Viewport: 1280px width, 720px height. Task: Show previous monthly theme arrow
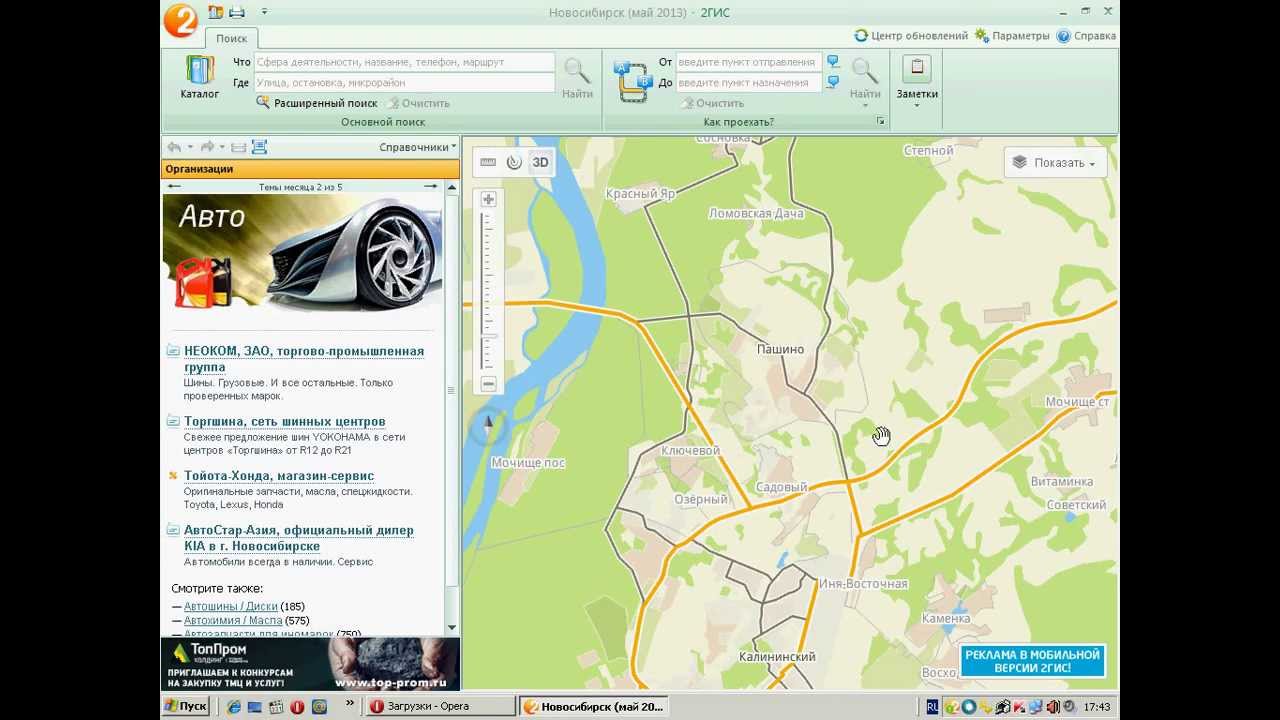click(175, 186)
